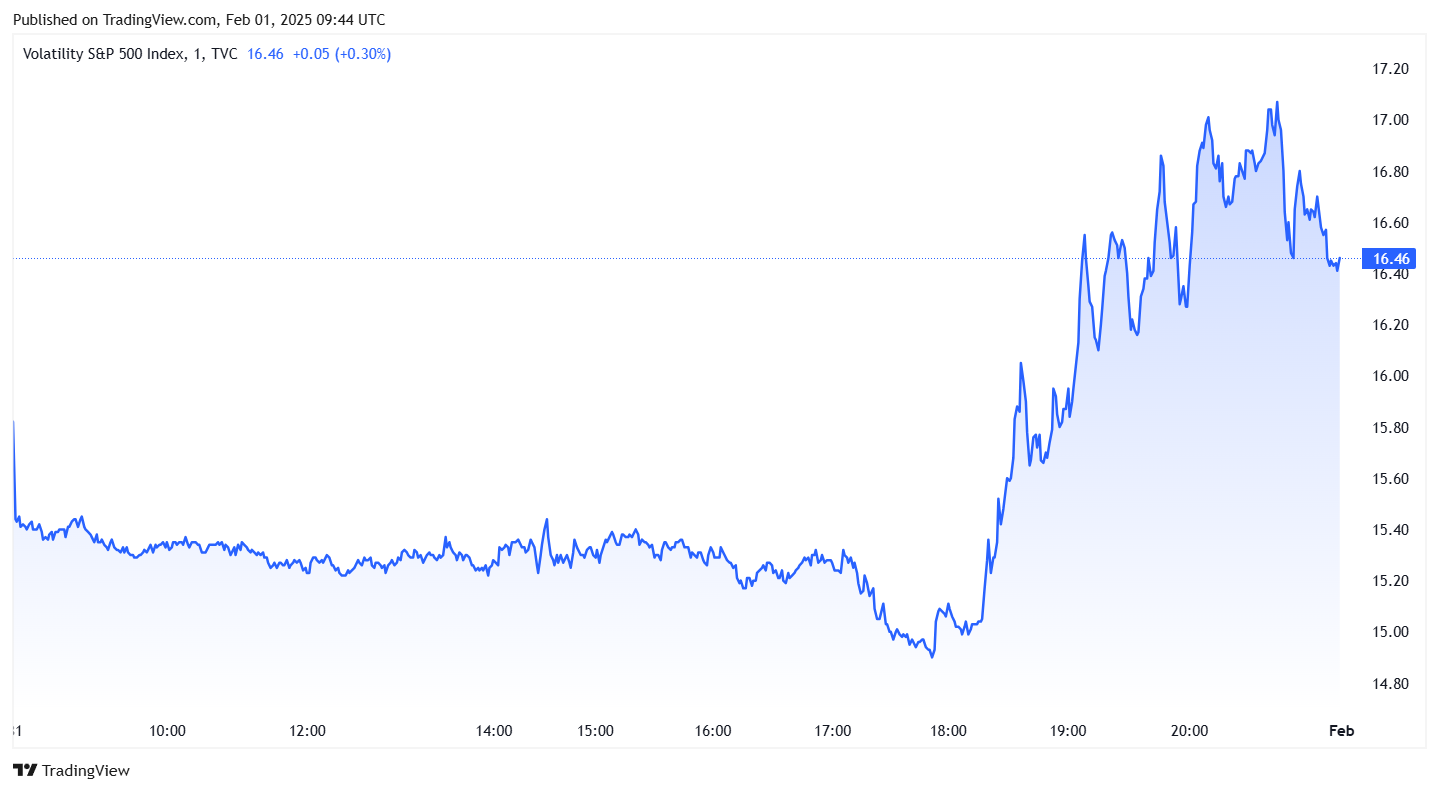1439x792 pixels.
Task: Click the chart line's lowest point before 18:00
Action: [932, 656]
